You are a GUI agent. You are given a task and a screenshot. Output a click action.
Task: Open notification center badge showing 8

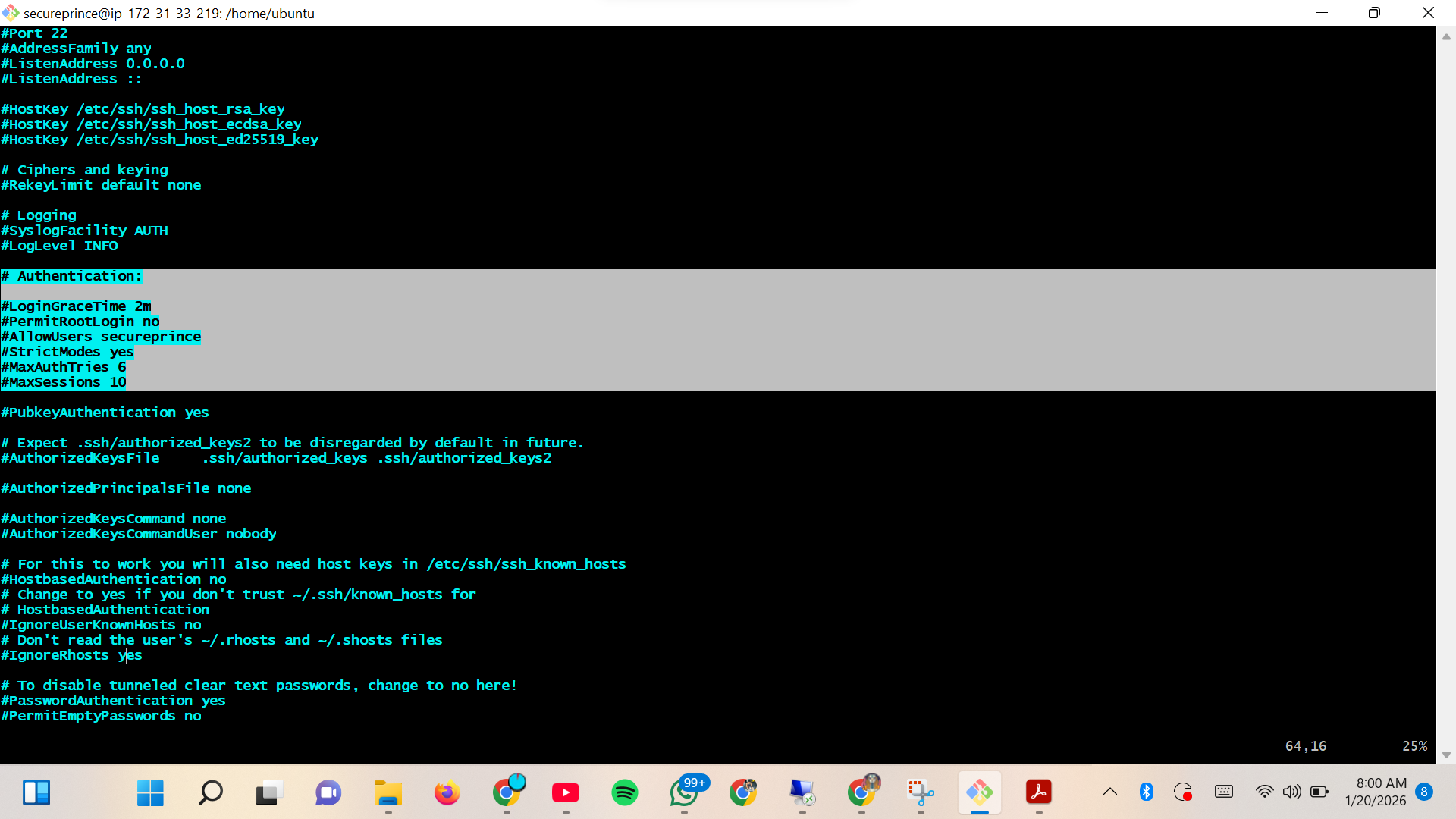click(1424, 792)
